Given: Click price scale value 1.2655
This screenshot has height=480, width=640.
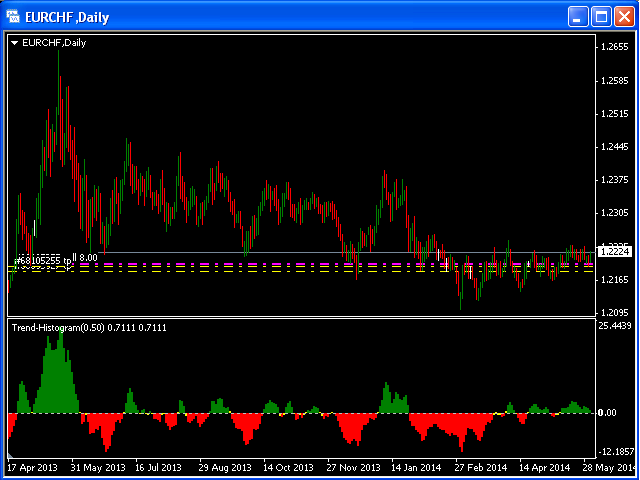Looking at the screenshot, I should coord(615,47).
